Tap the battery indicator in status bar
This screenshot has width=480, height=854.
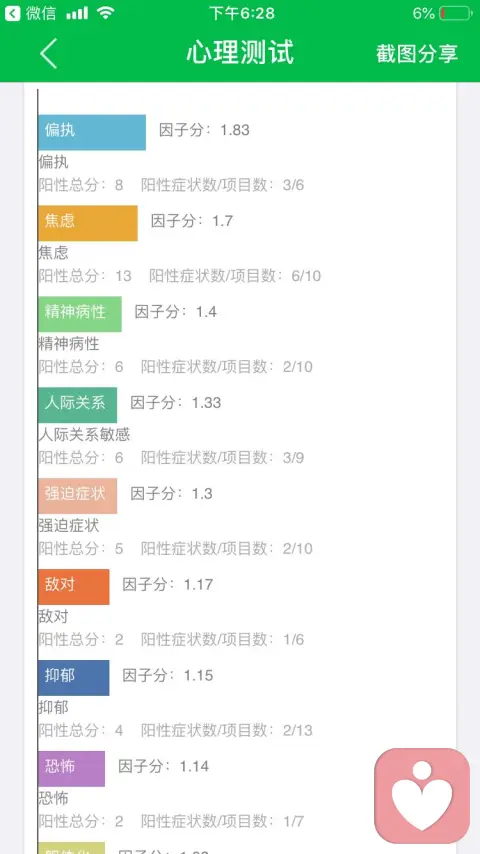pyautogui.click(x=456, y=13)
